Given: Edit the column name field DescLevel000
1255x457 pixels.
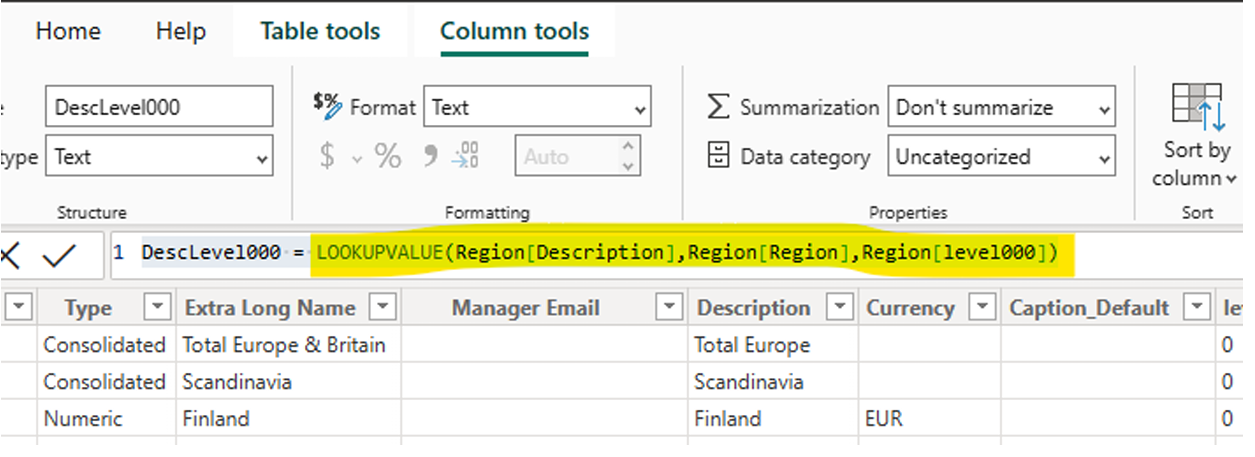Looking at the screenshot, I should point(159,107).
